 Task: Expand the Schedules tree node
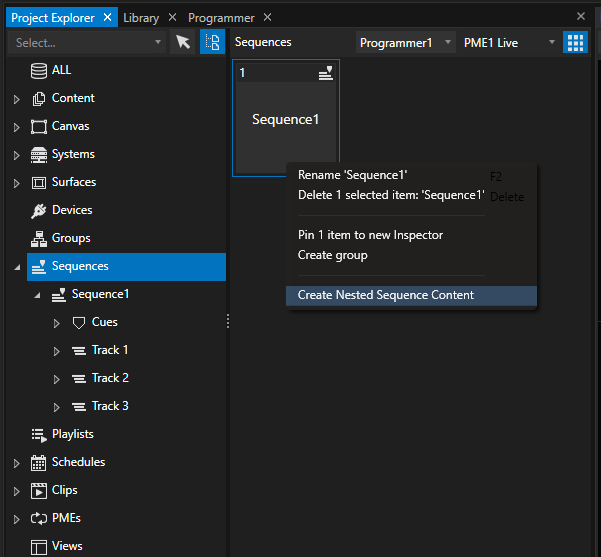(x=16, y=463)
